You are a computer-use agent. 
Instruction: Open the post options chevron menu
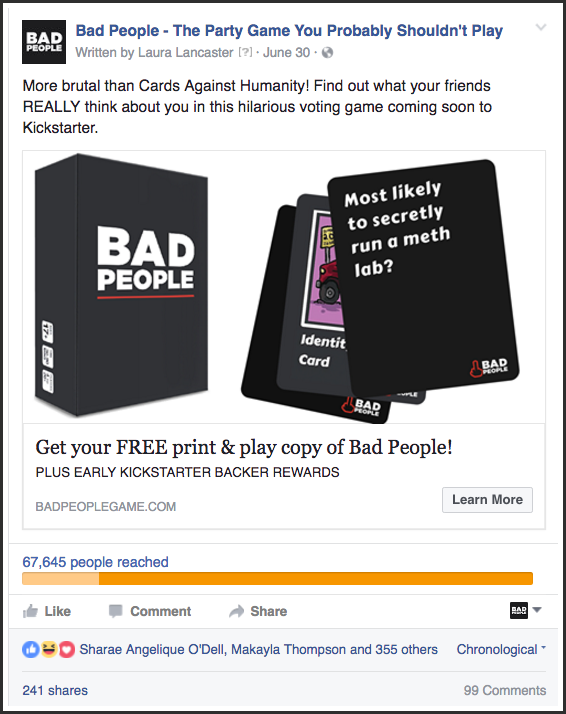541,27
